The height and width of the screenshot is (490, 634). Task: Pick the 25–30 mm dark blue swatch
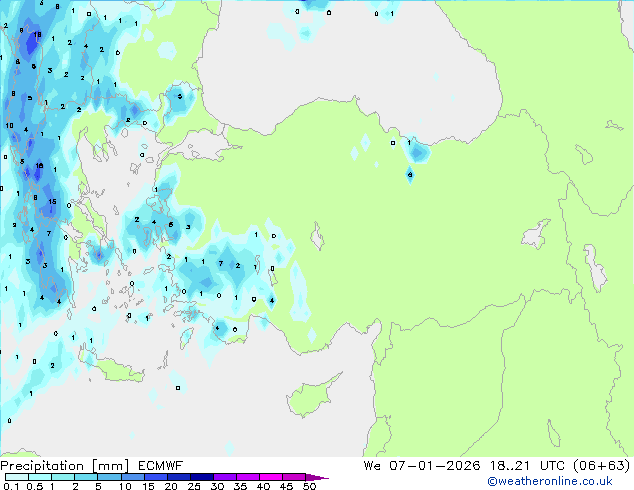tap(201, 477)
